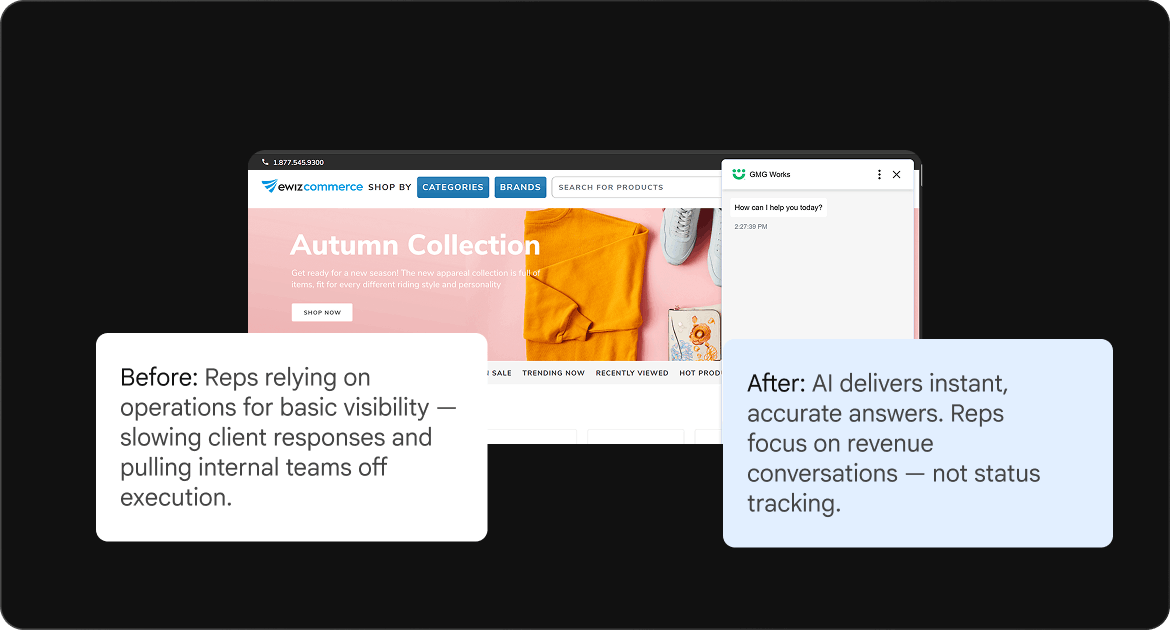
Task: Click the Shop By label
Action: click(x=390, y=187)
